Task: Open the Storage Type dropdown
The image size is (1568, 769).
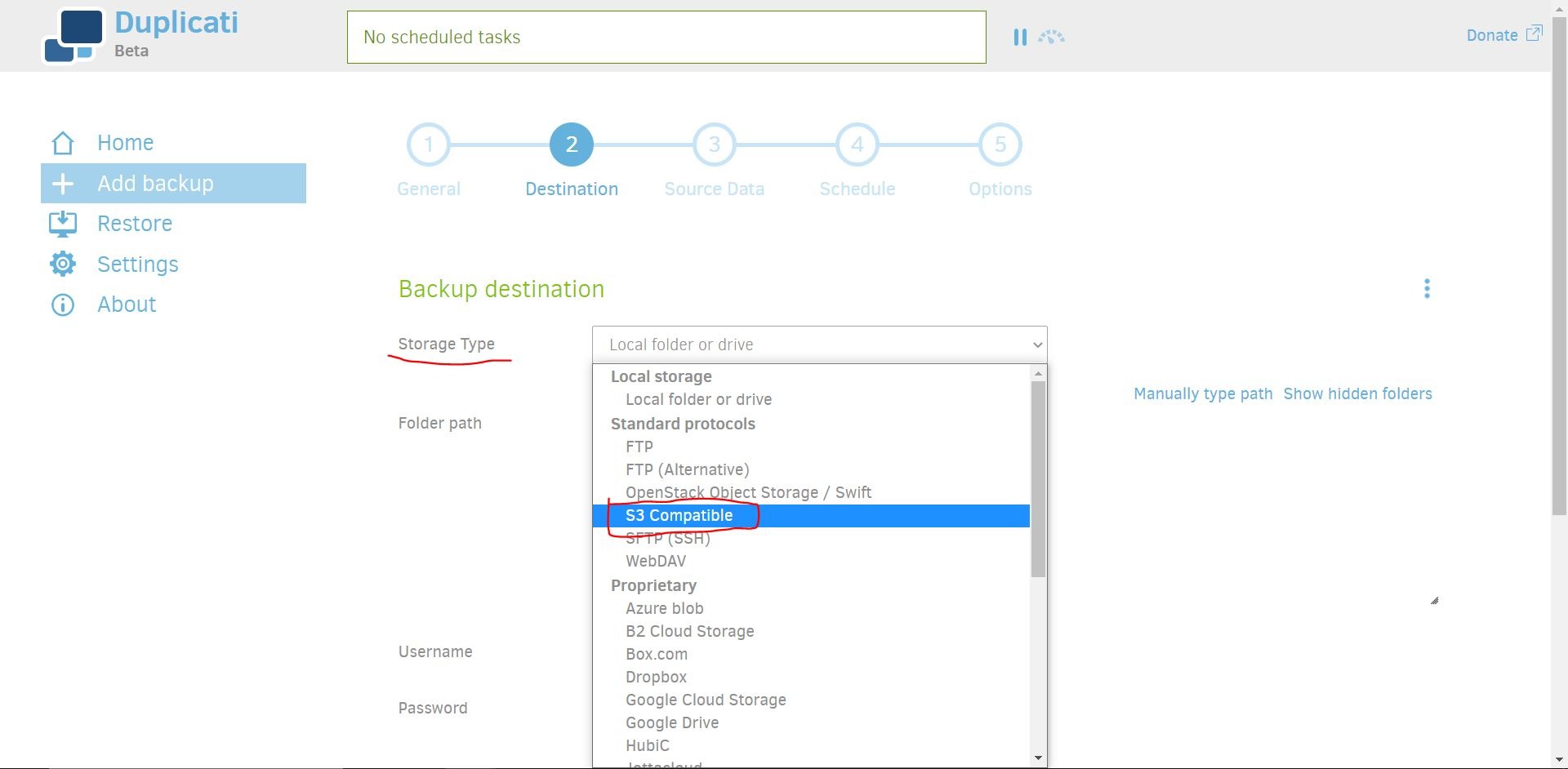Action: point(819,344)
